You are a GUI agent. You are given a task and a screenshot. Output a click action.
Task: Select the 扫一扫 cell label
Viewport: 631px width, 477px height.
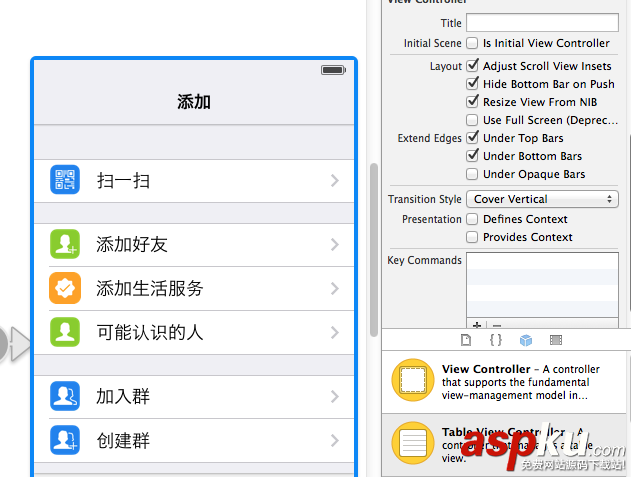click(x=124, y=181)
